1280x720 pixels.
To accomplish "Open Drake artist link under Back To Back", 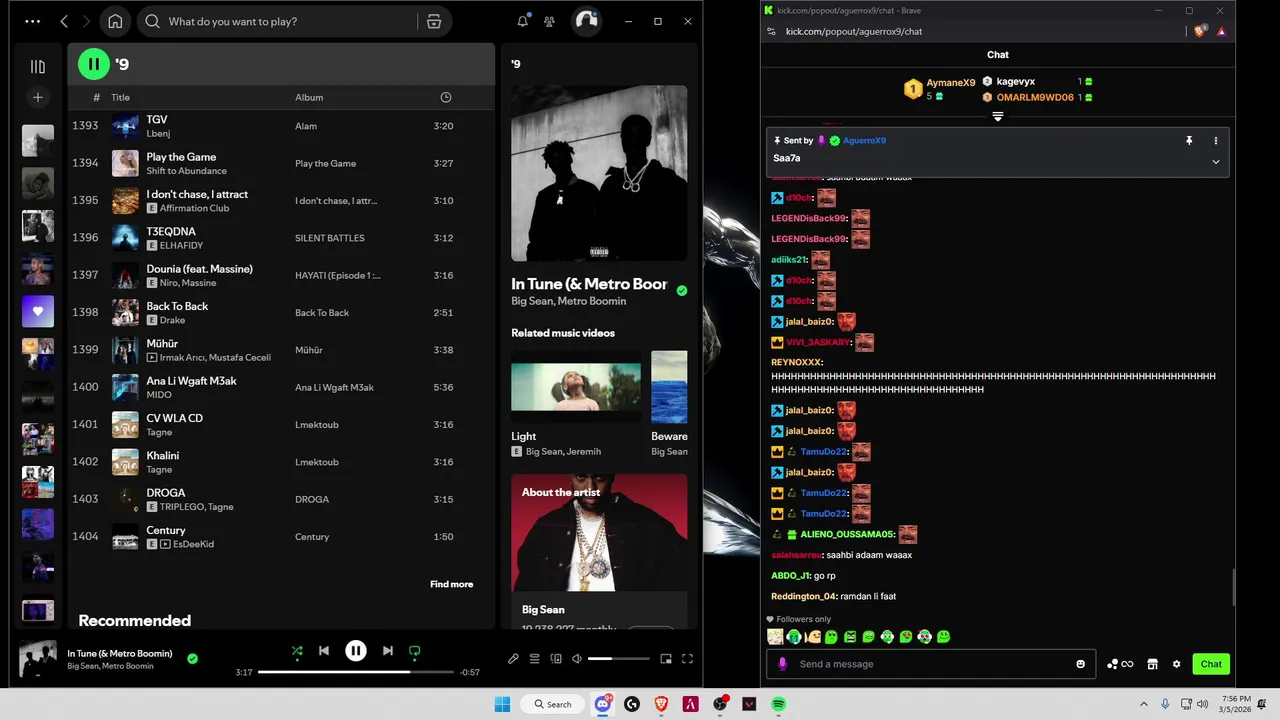I will click(x=172, y=320).
